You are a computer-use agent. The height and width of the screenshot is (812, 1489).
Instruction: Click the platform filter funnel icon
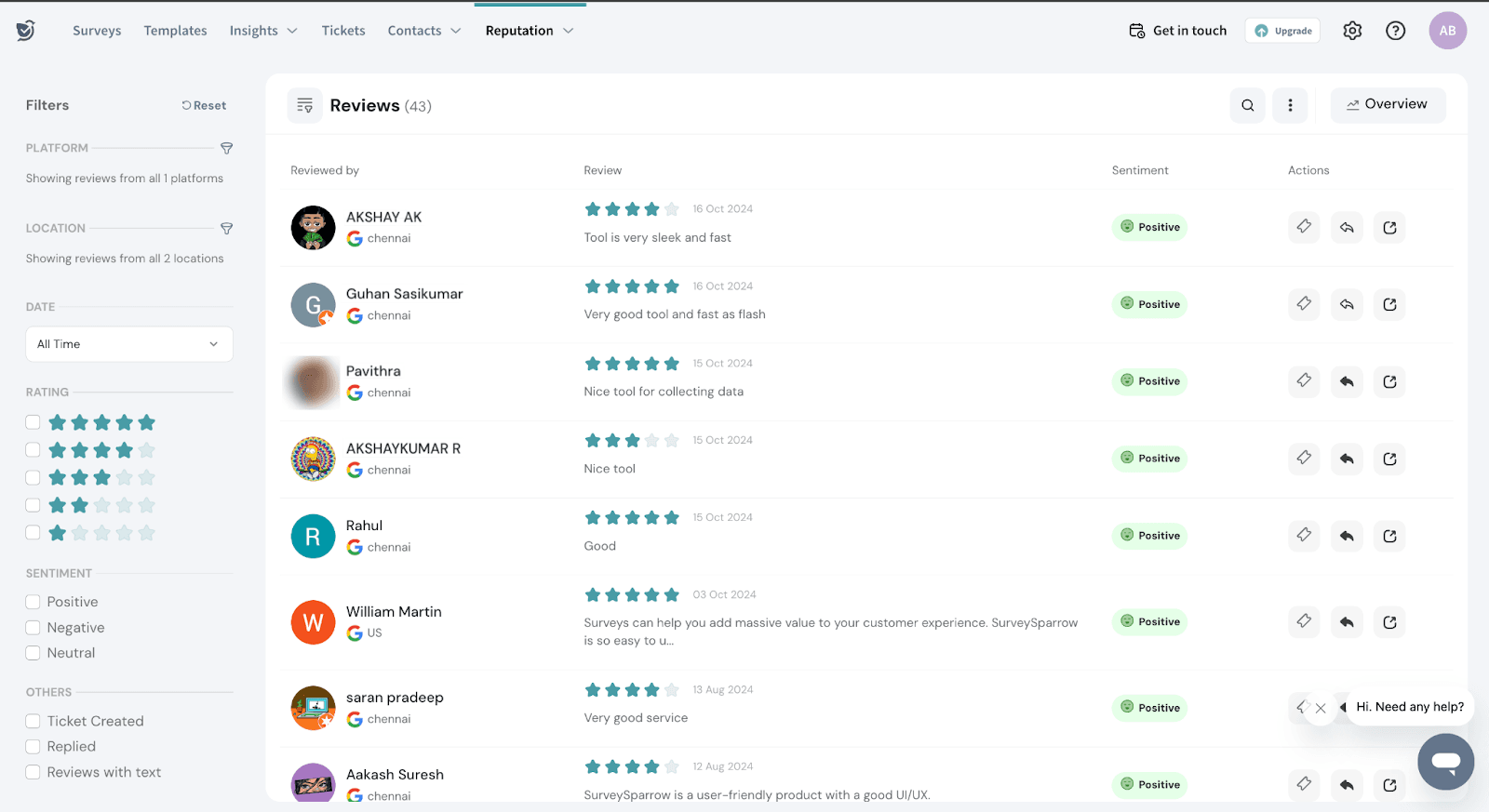tap(226, 149)
